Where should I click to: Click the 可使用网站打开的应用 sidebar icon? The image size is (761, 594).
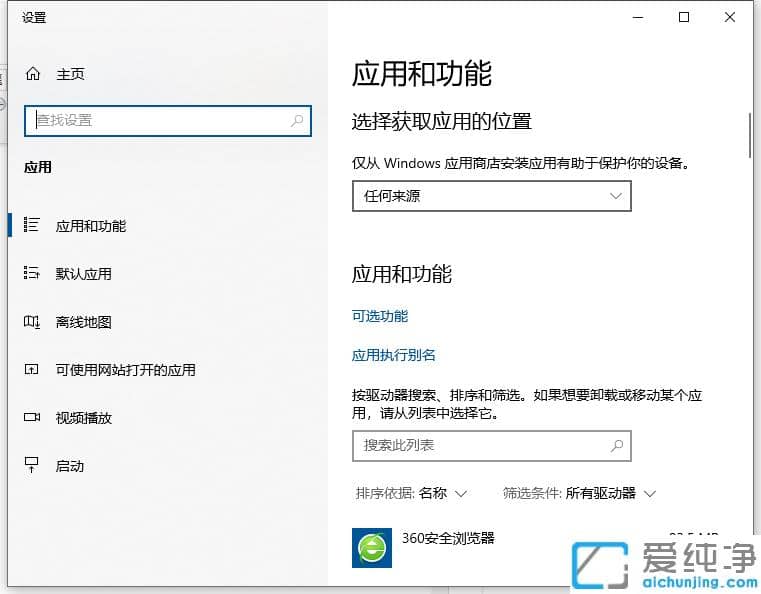32,370
